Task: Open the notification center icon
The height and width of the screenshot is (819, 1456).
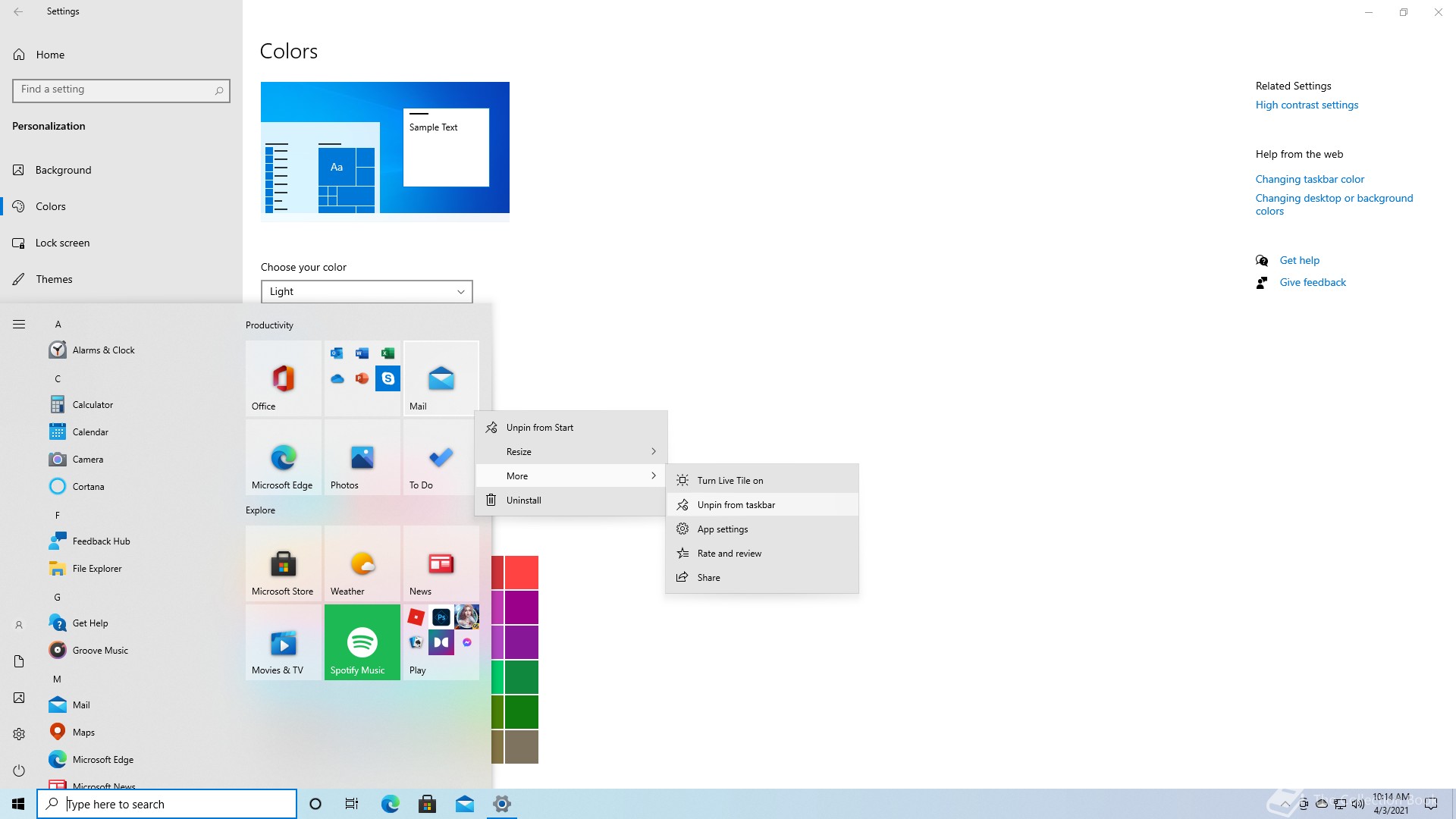Action: pos(1431,804)
